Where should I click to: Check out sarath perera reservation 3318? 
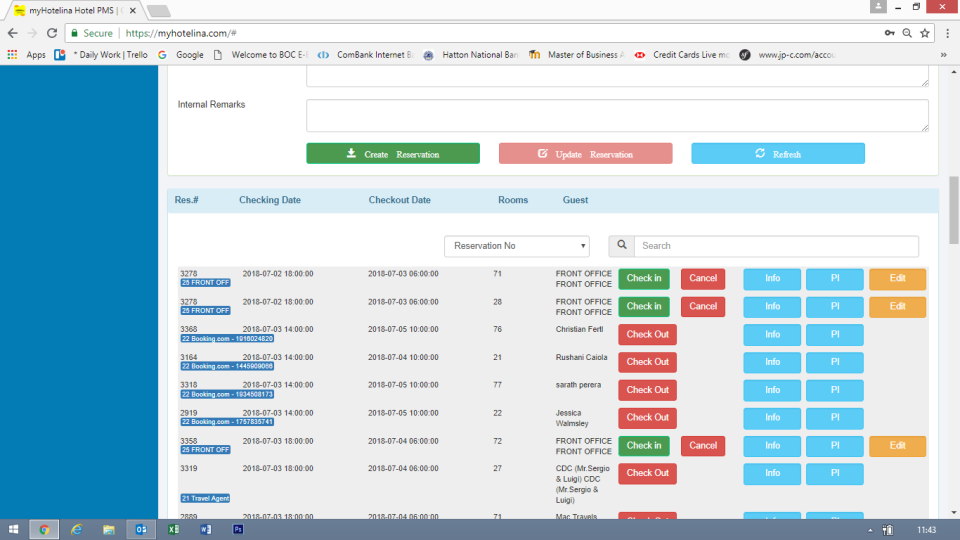(x=647, y=390)
